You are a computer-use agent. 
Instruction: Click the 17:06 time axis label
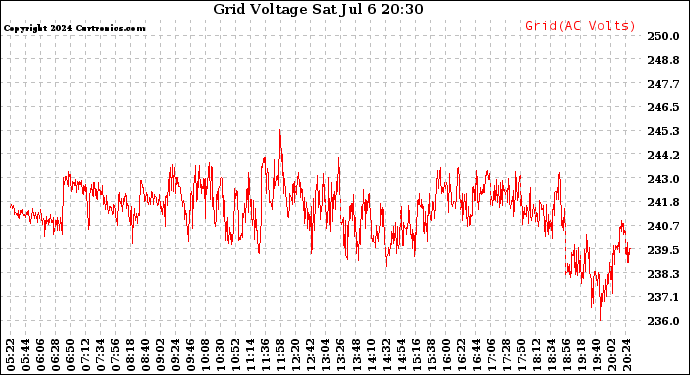point(491,355)
